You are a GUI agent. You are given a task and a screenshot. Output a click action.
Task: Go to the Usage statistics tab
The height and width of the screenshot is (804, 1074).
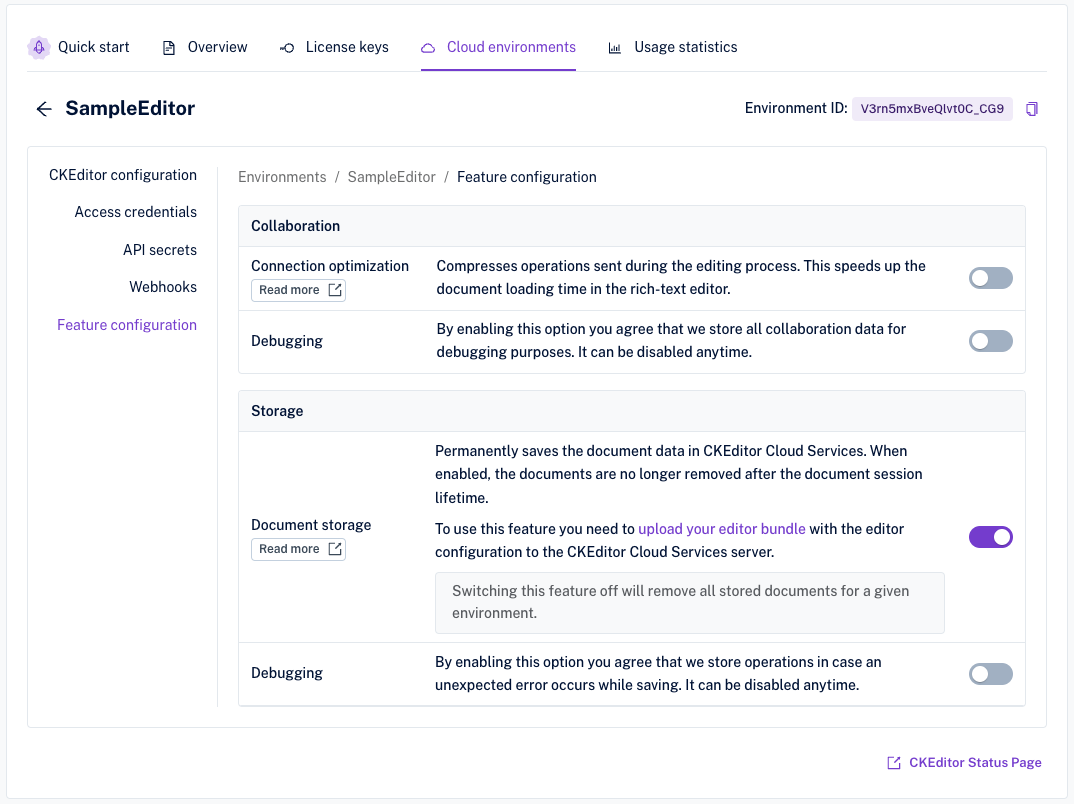click(x=673, y=47)
